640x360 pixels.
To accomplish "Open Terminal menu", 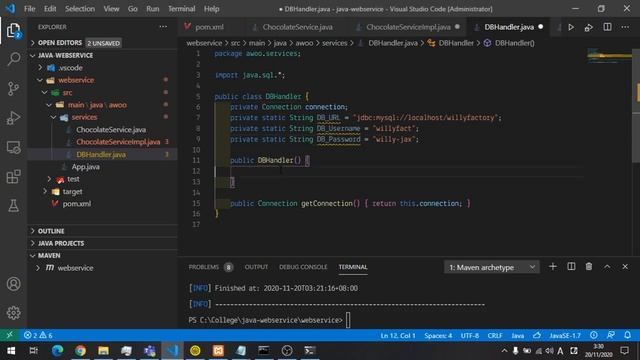I will (x=182, y=9).
